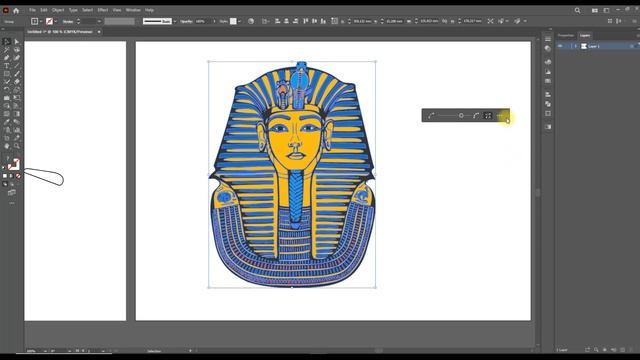Select the Type tool

tap(7, 66)
